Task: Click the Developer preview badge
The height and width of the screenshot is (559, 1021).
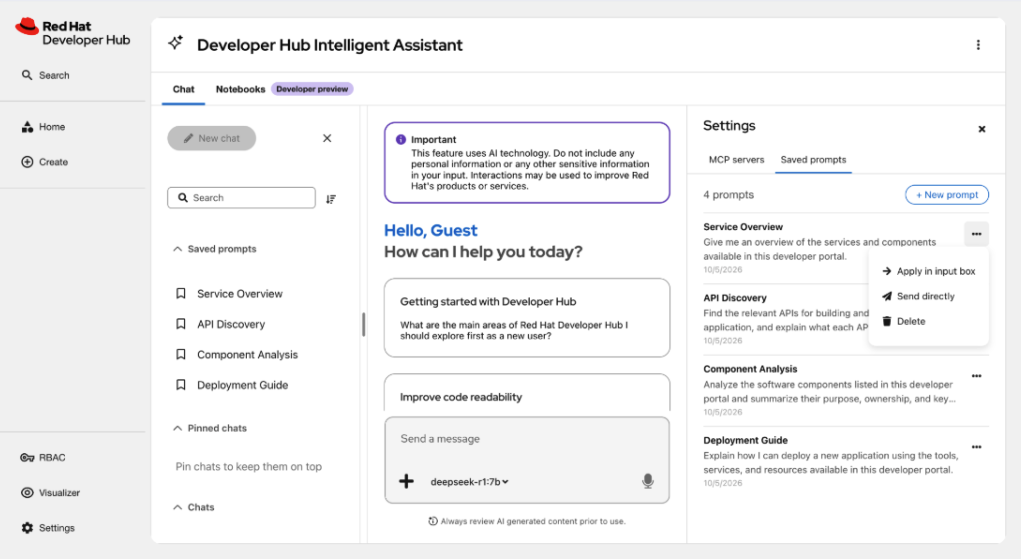Action: 312,89
